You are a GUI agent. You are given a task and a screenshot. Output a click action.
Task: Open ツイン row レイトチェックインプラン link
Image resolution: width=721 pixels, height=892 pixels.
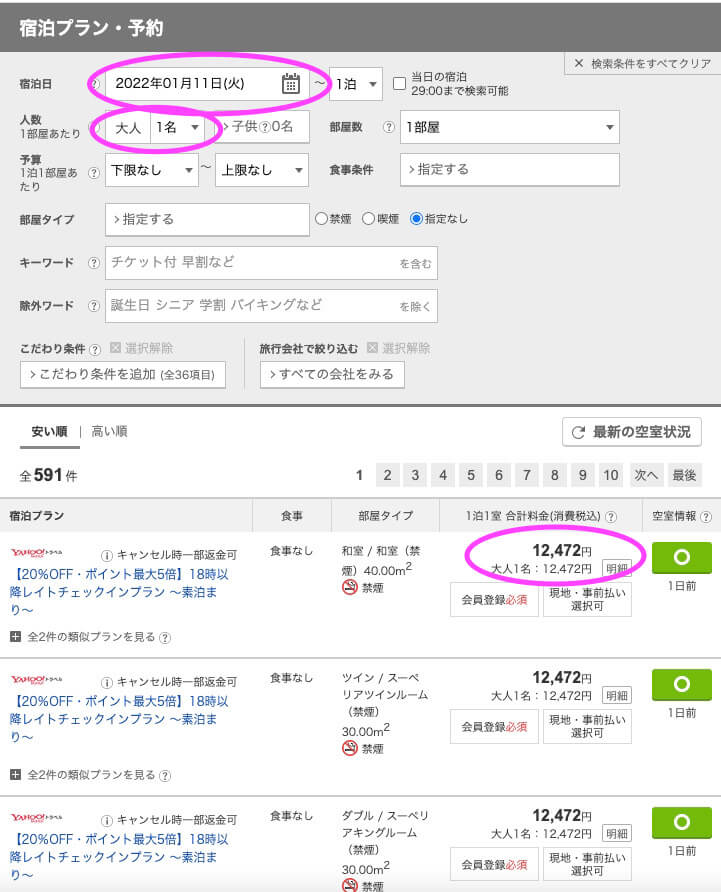(118, 718)
